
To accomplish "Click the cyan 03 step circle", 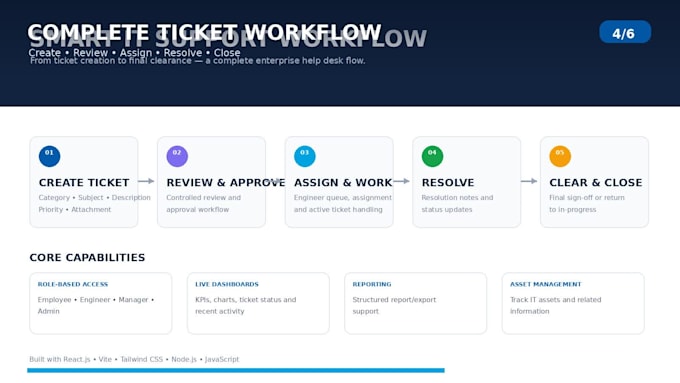I will 304,156.
